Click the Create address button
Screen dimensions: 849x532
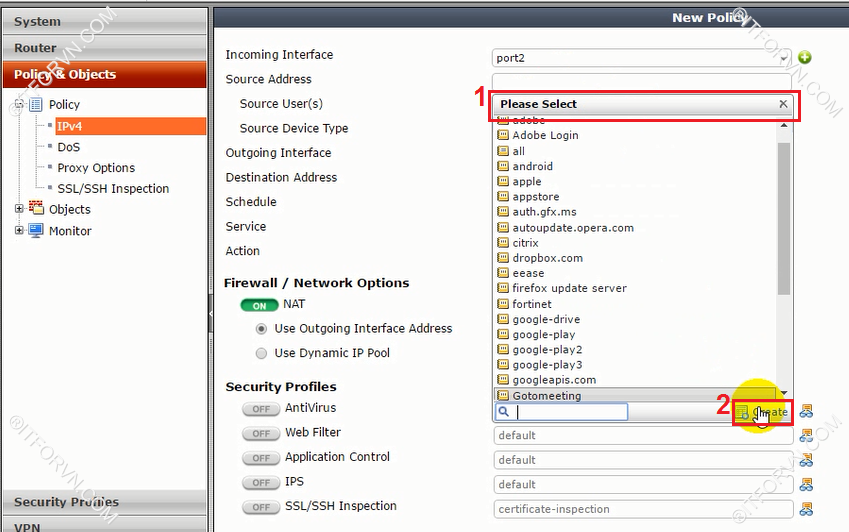tap(762, 412)
